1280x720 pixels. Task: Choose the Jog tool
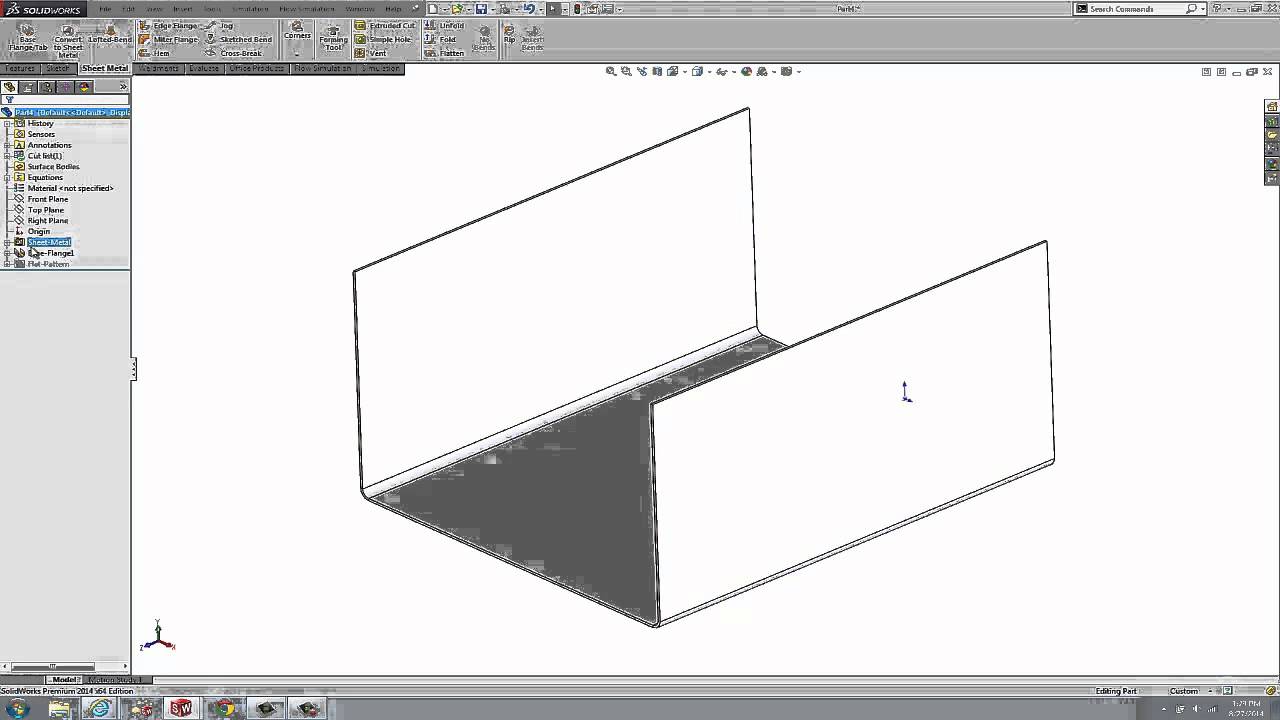(219, 26)
